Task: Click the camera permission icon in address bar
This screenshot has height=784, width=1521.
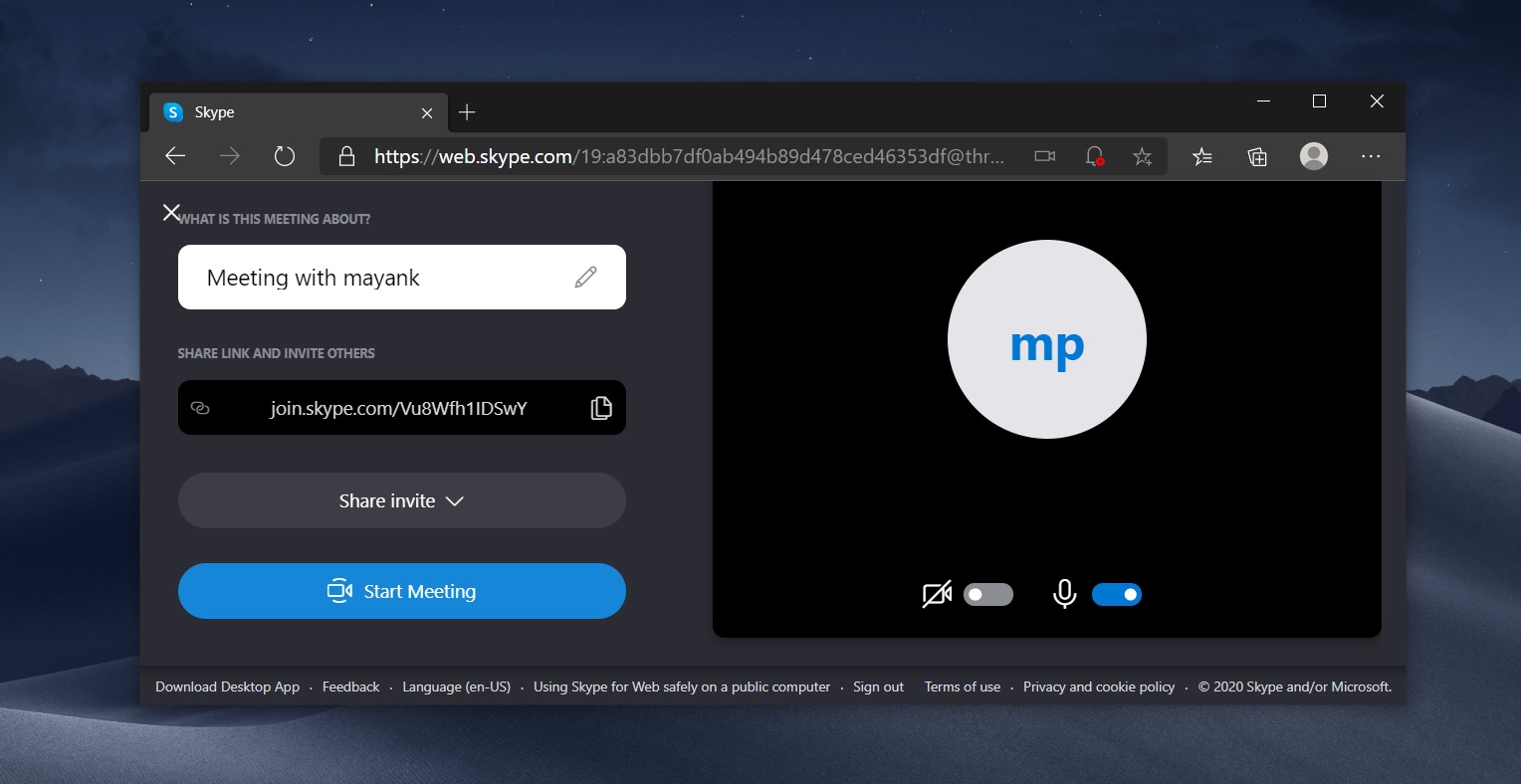Action: [x=1044, y=156]
